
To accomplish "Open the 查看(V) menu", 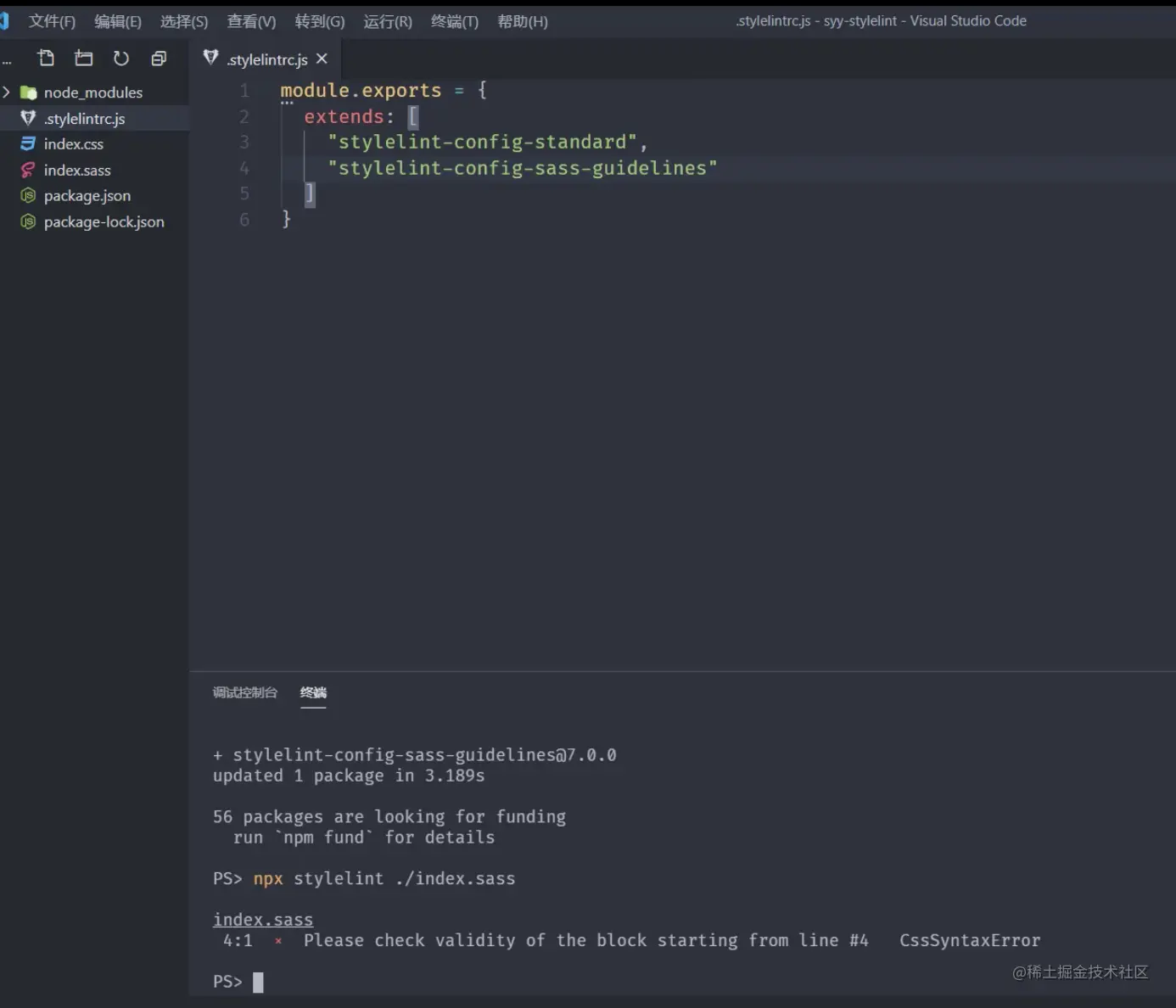I will coord(251,21).
